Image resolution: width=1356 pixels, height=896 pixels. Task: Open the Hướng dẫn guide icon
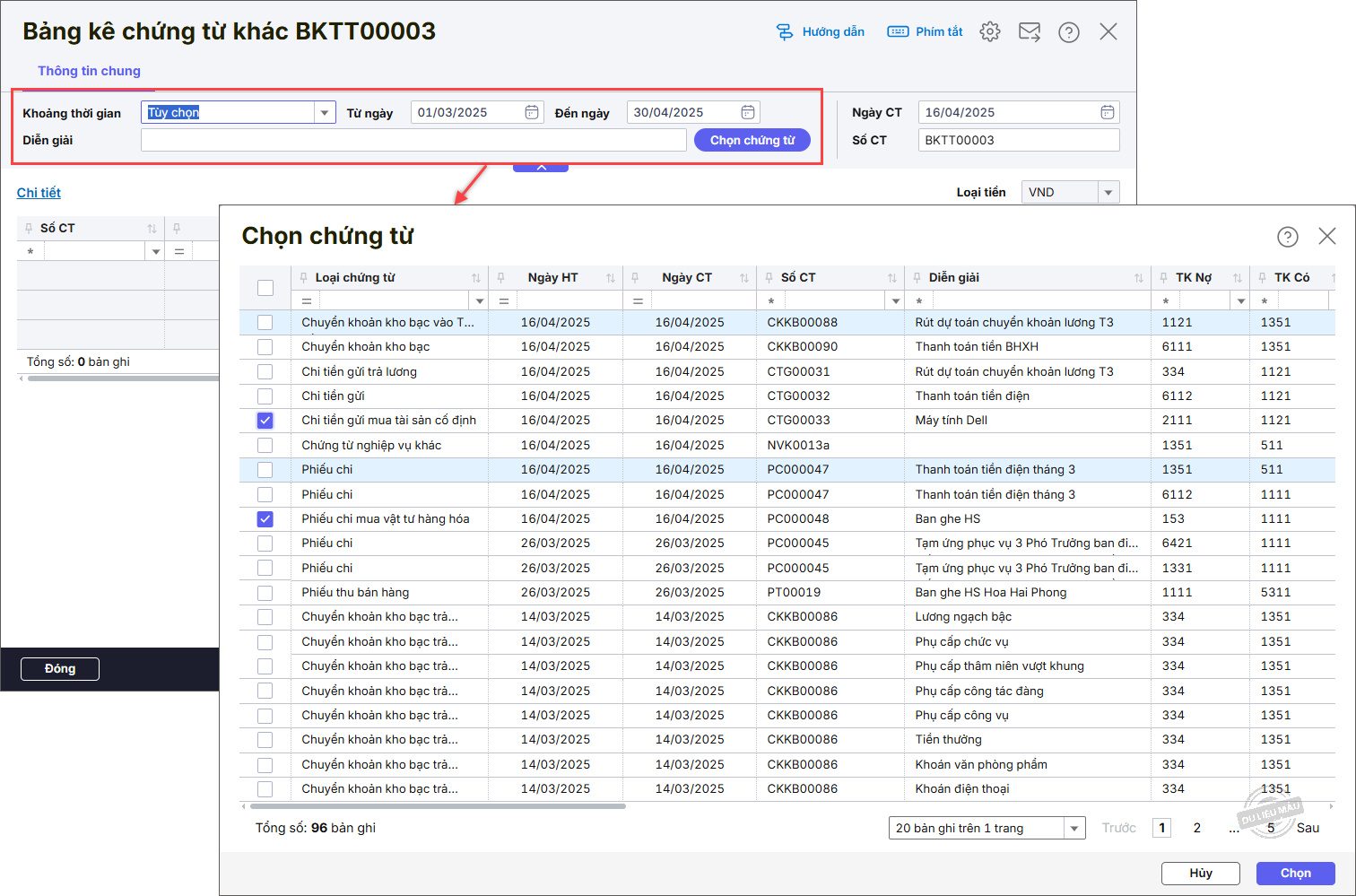(785, 32)
